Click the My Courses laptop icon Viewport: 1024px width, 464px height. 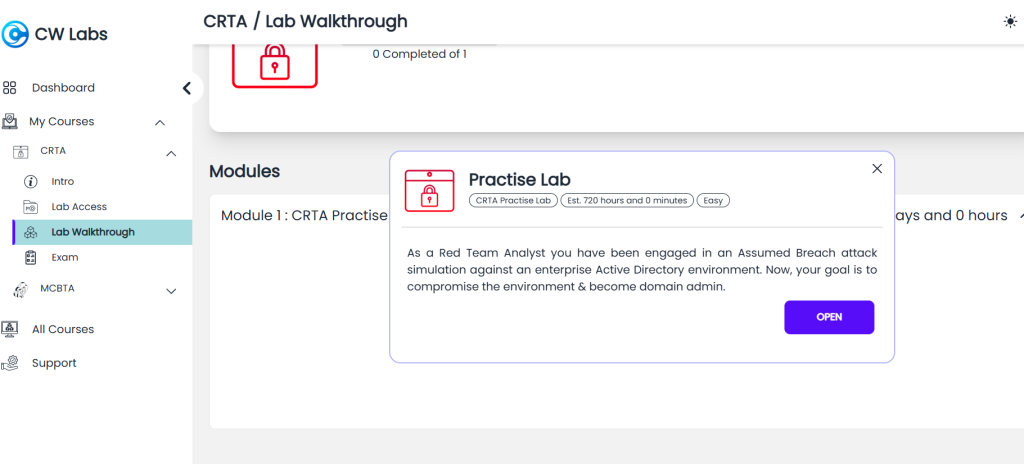[10, 122]
